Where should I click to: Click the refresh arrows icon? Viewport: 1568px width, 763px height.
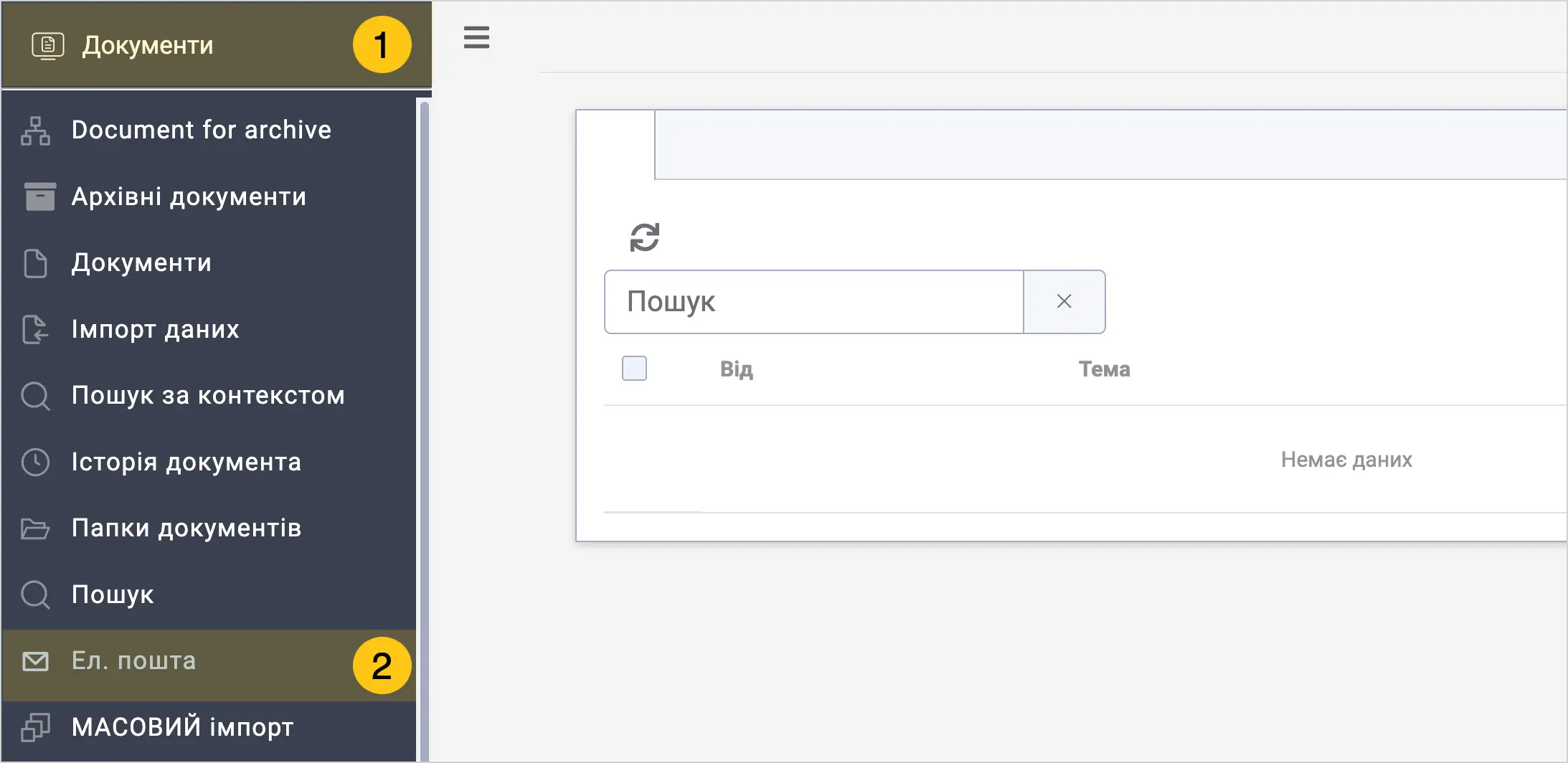[644, 237]
